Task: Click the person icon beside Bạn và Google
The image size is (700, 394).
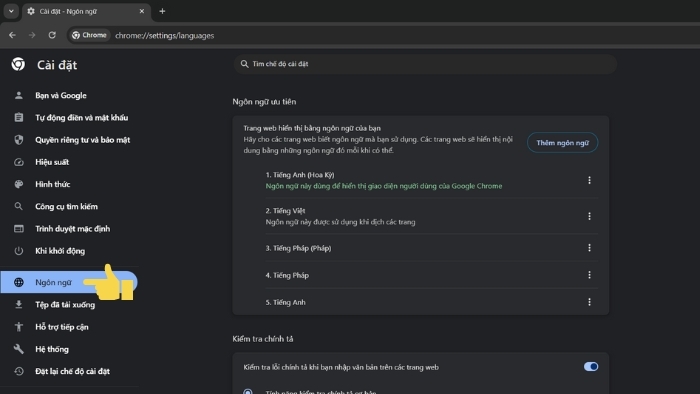Action: tap(18, 95)
